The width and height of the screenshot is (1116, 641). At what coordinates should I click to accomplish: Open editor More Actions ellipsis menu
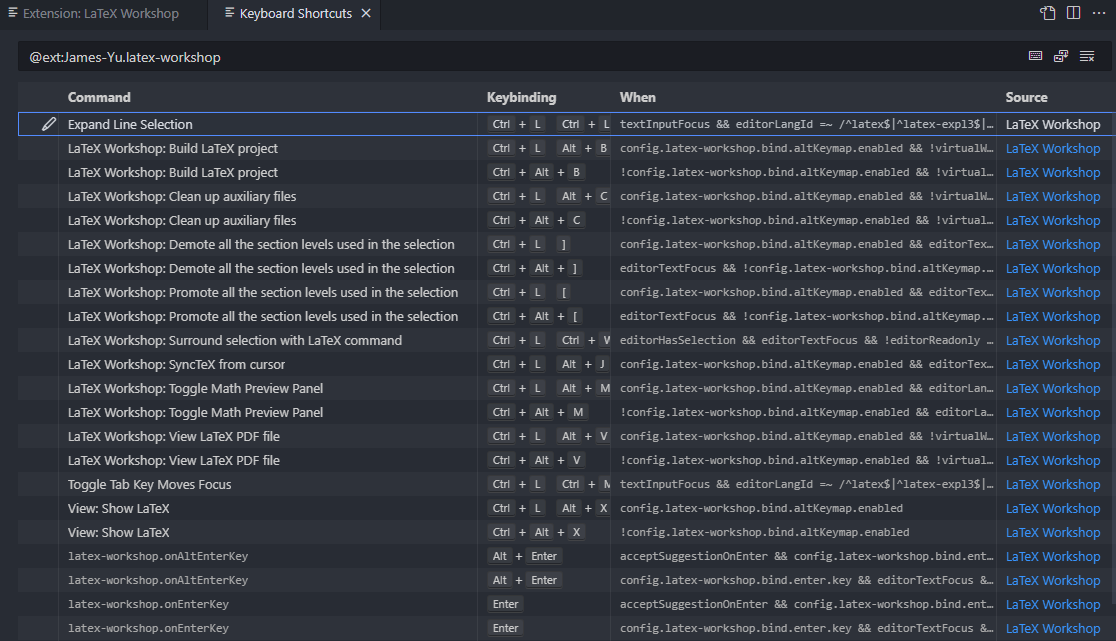[1099, 13]
